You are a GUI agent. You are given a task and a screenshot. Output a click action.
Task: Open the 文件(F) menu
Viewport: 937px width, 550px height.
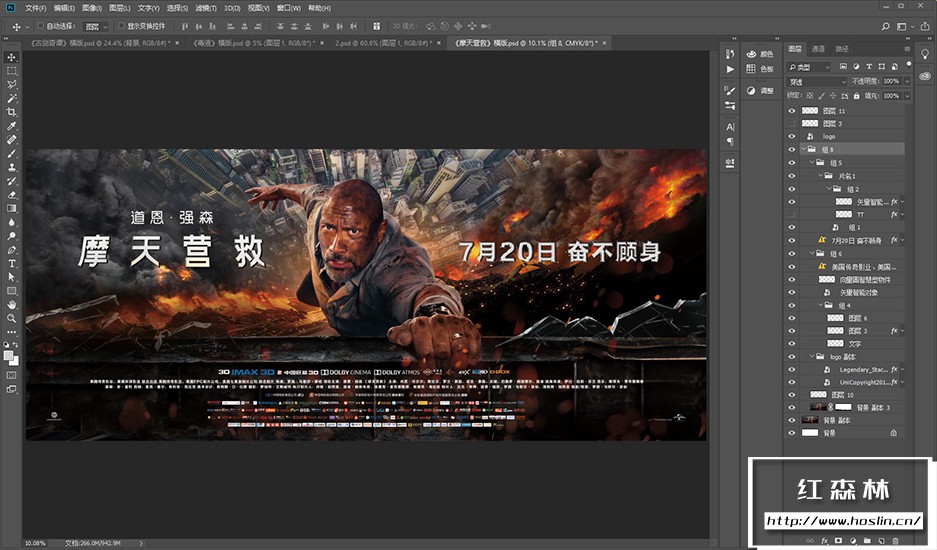tap(36, 8)
